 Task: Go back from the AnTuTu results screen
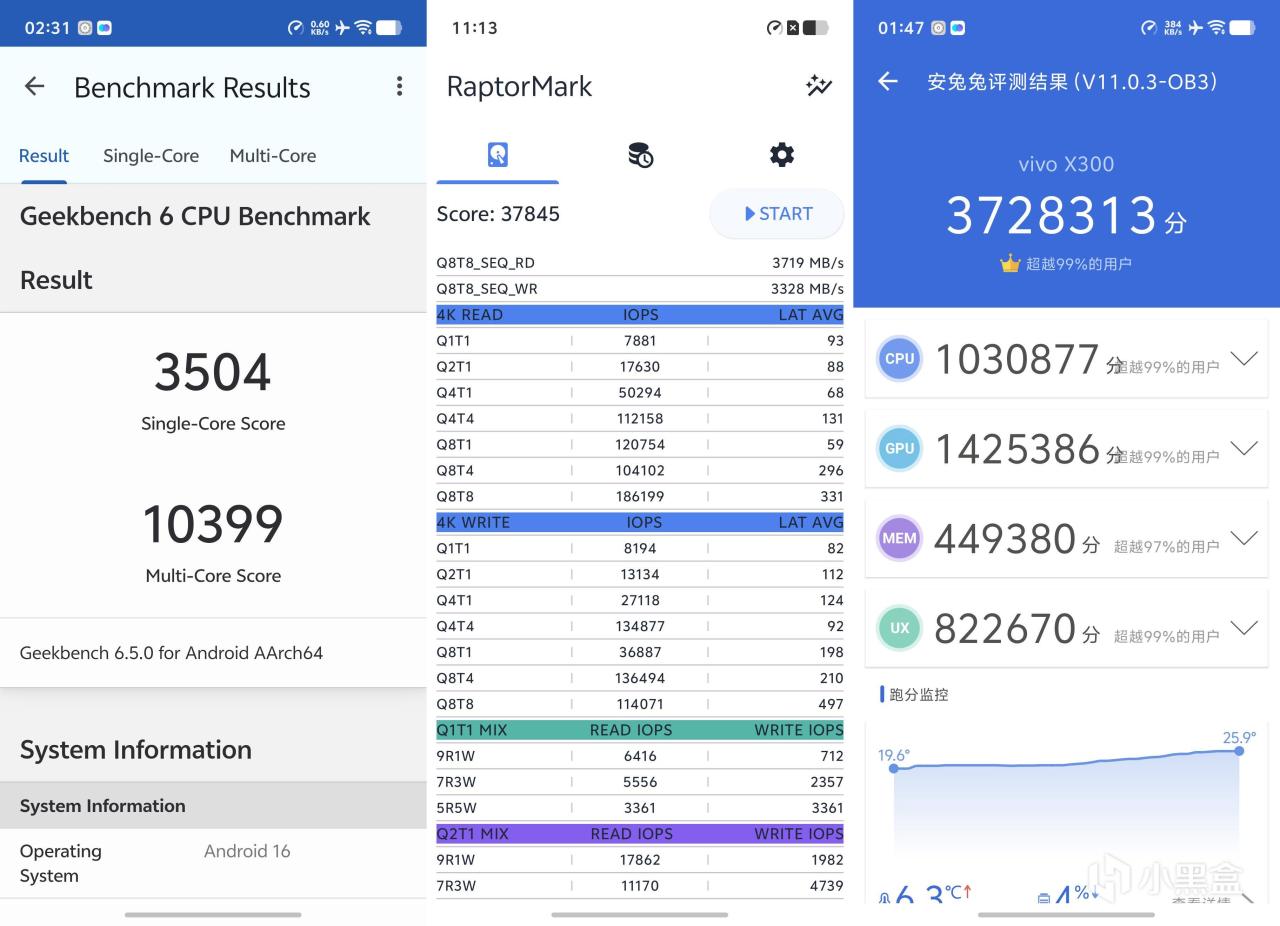coord(888,81)
